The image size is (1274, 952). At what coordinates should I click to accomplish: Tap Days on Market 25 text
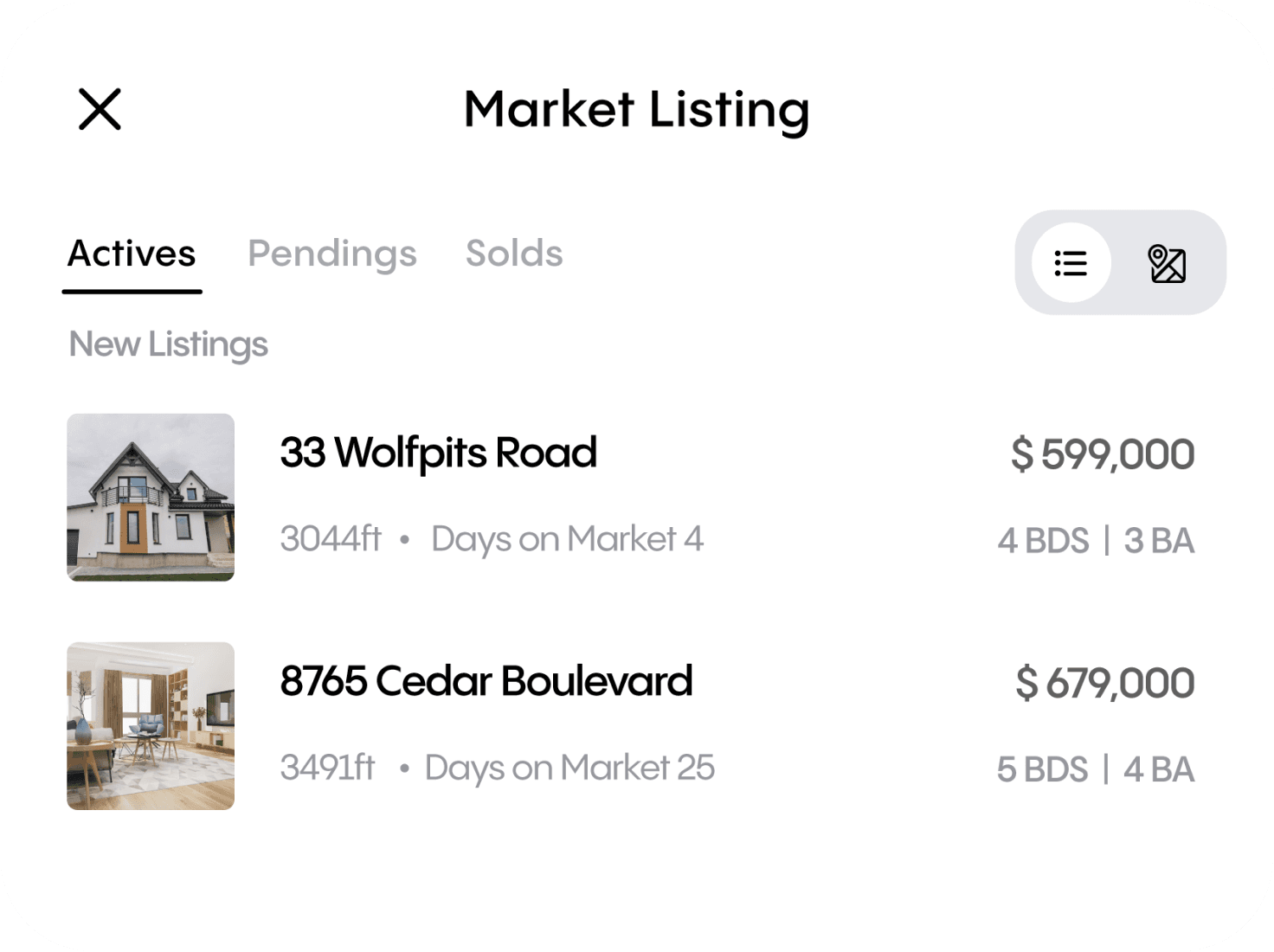[569, 768]
